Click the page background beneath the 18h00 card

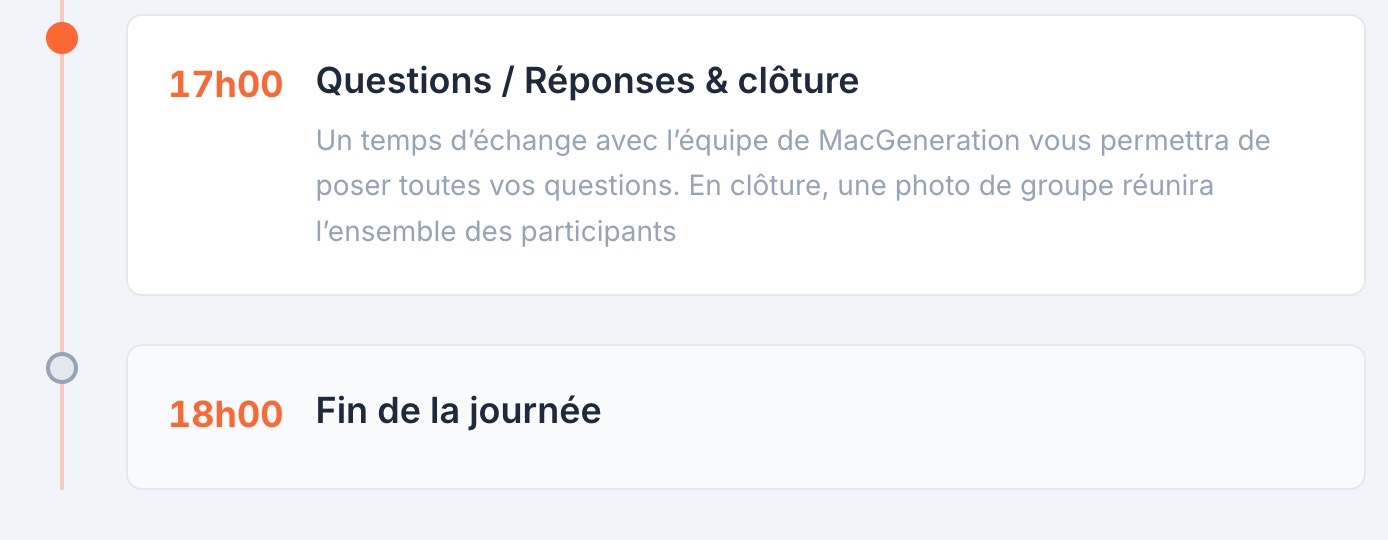(x=700, y=517)
